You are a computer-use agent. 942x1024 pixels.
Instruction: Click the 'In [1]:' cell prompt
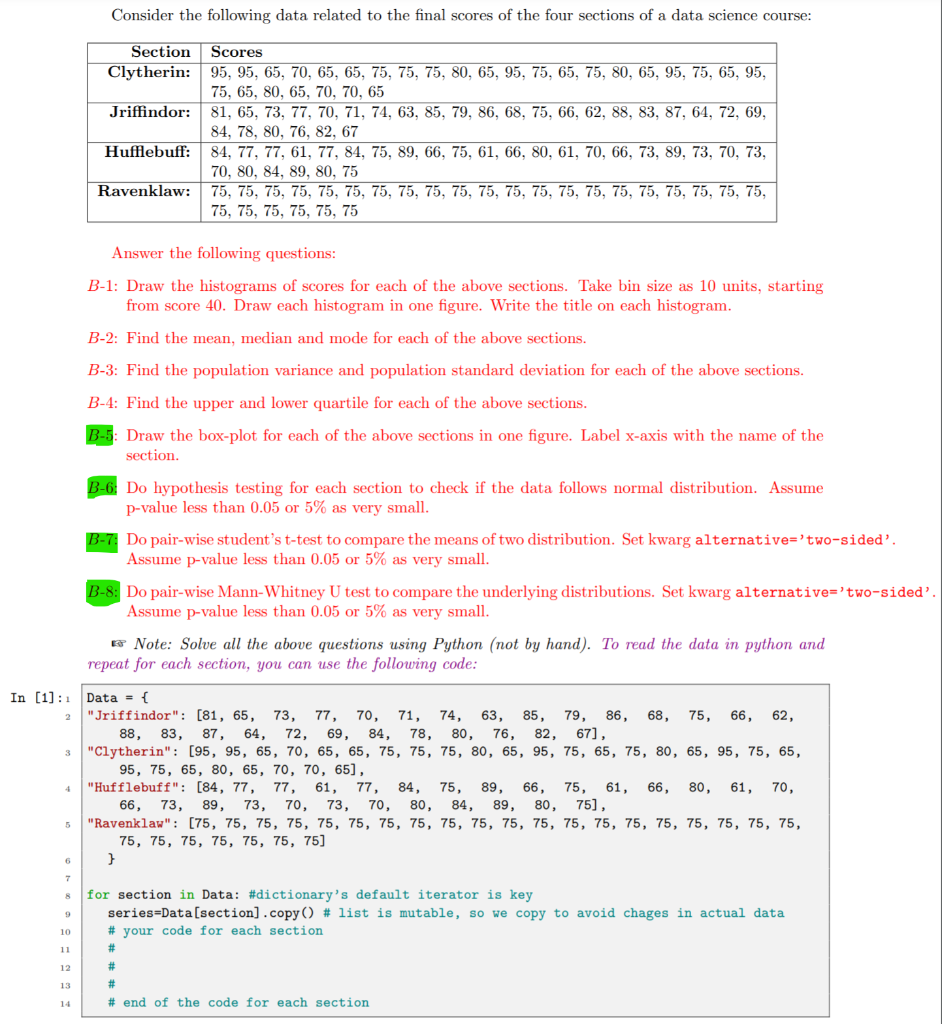pos(37,698)
